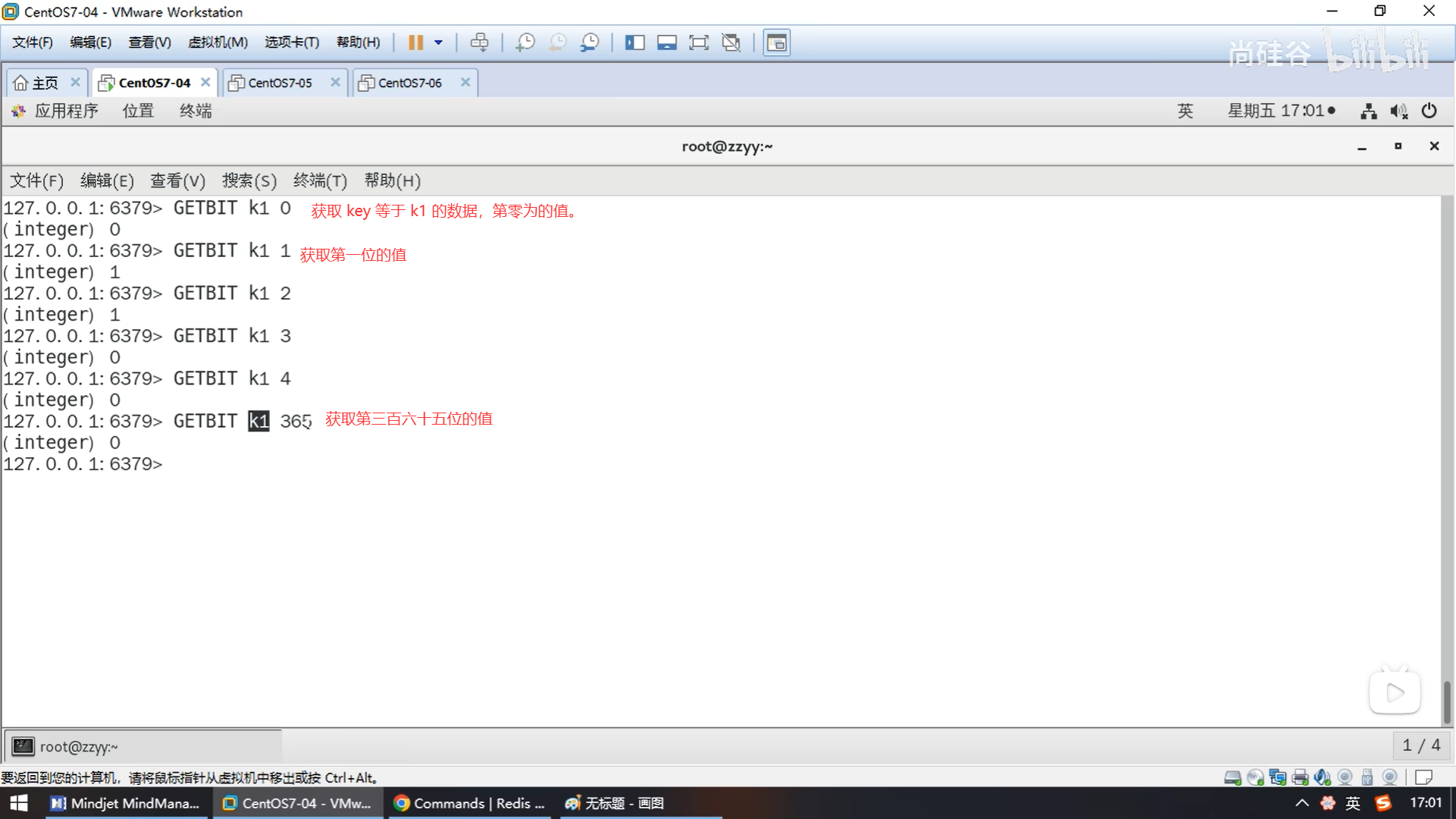Click the terminal vertical scrollbar
1456x819 pixels.
(x=1447, y=701)
